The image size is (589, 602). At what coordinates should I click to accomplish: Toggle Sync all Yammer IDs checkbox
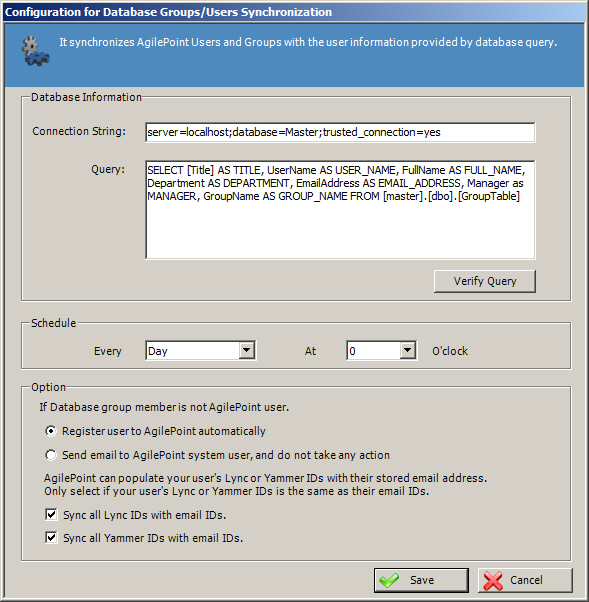click(x=51, y=538)
